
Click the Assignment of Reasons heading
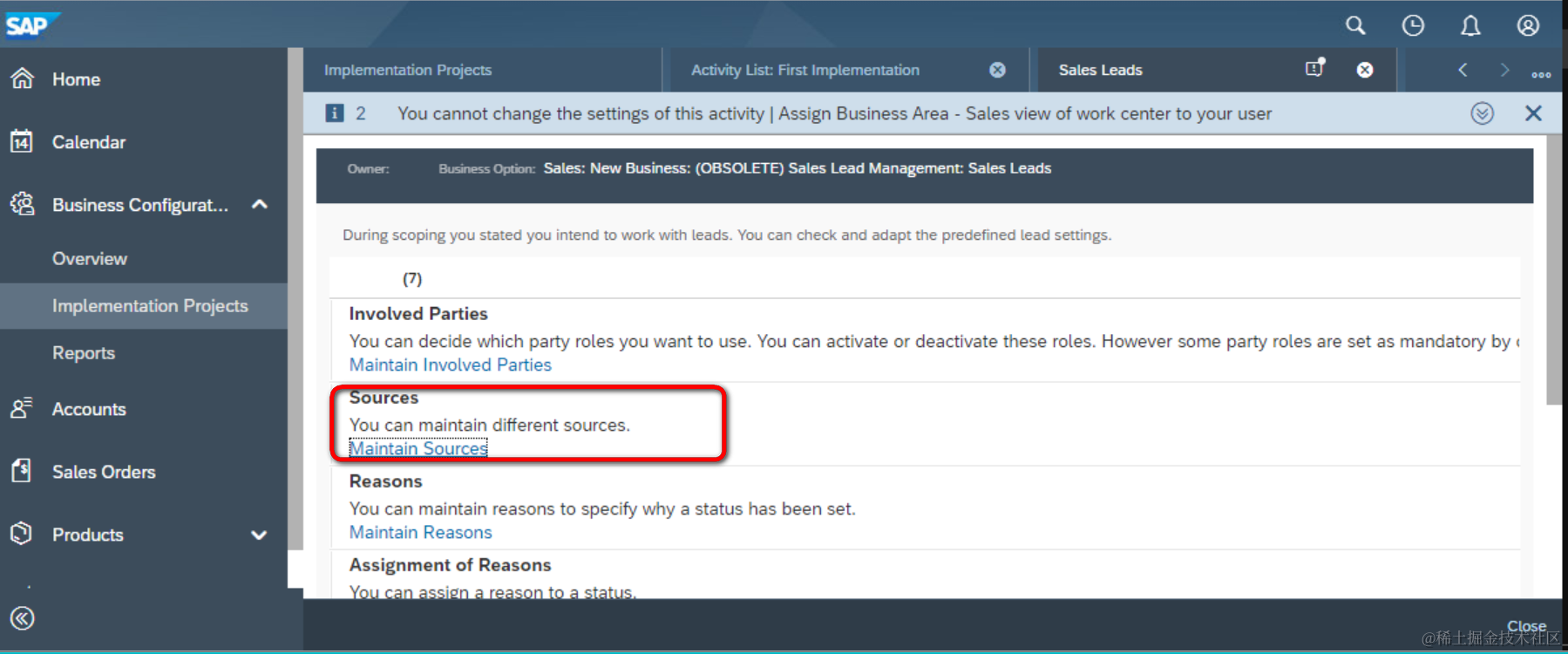(450, 565)
